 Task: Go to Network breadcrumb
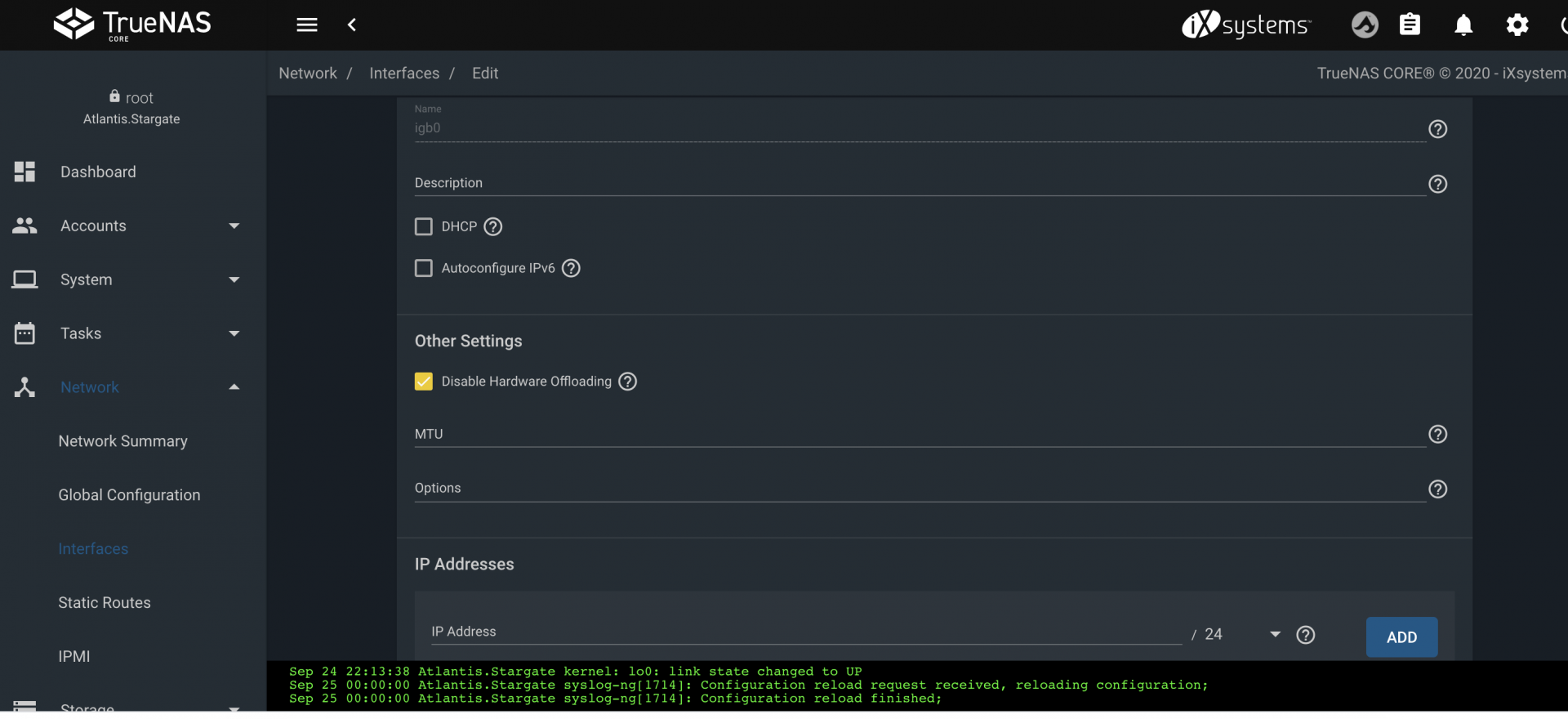(308, 74)
